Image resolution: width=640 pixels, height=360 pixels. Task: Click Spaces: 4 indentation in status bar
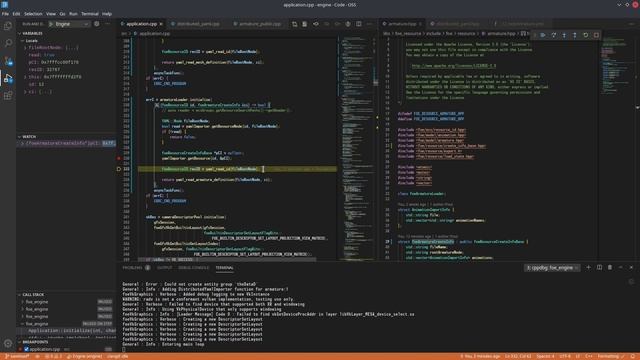[545, 356]
